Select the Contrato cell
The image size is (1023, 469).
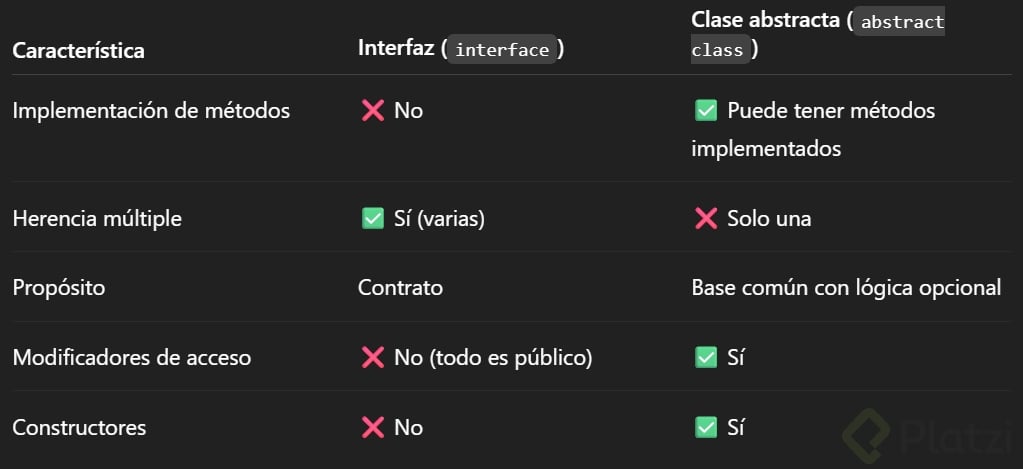click(x=400, y=288)
